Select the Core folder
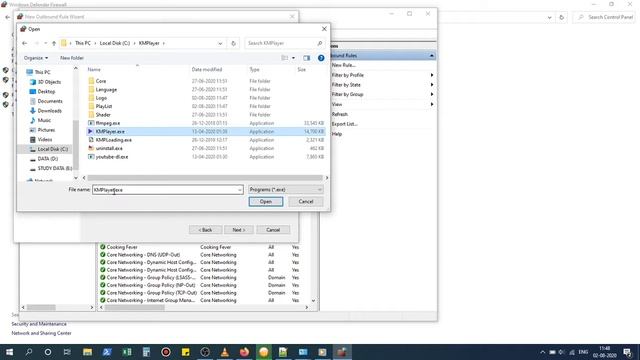 (x=100, y=81)
